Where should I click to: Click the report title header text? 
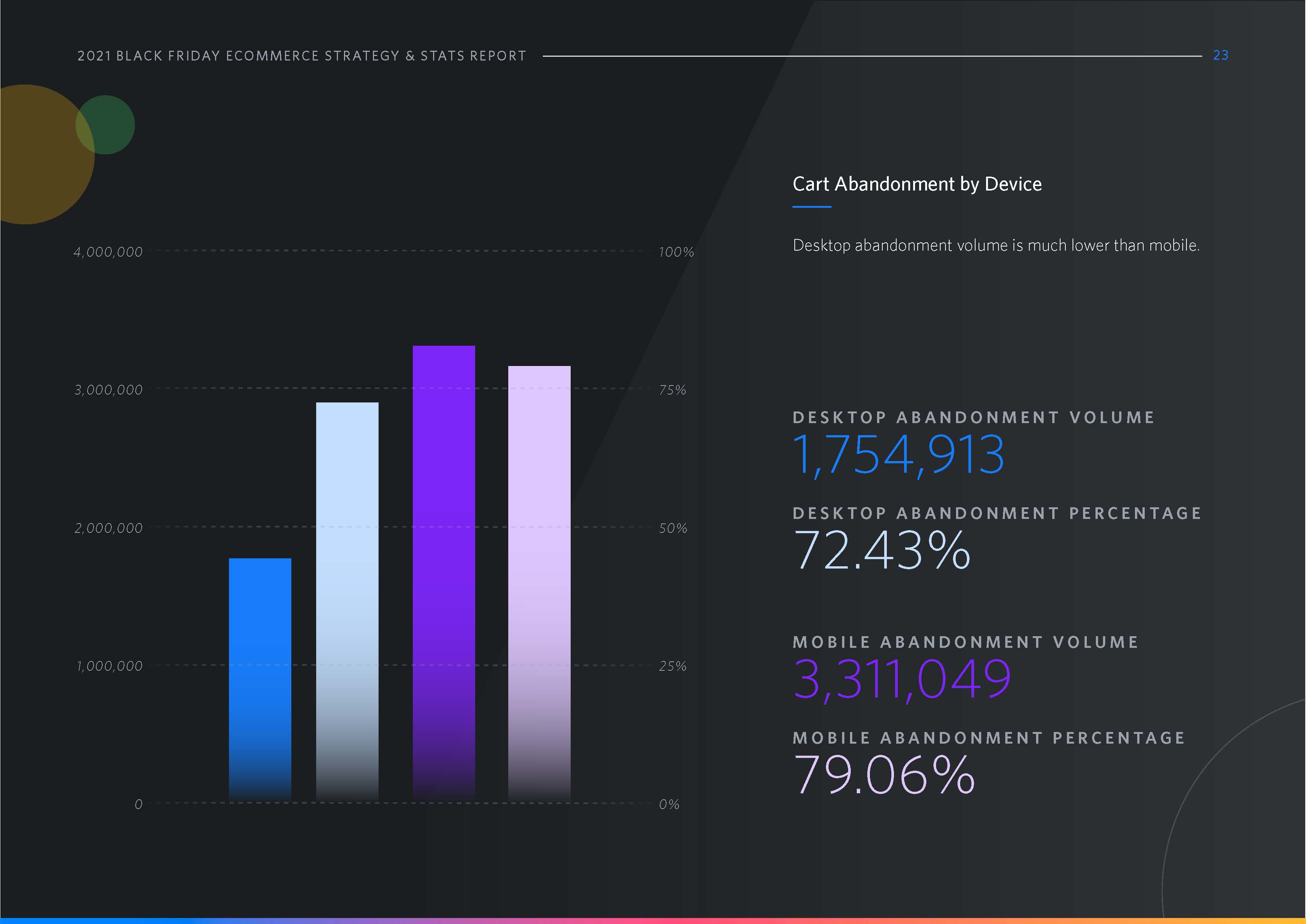[302, 56]
